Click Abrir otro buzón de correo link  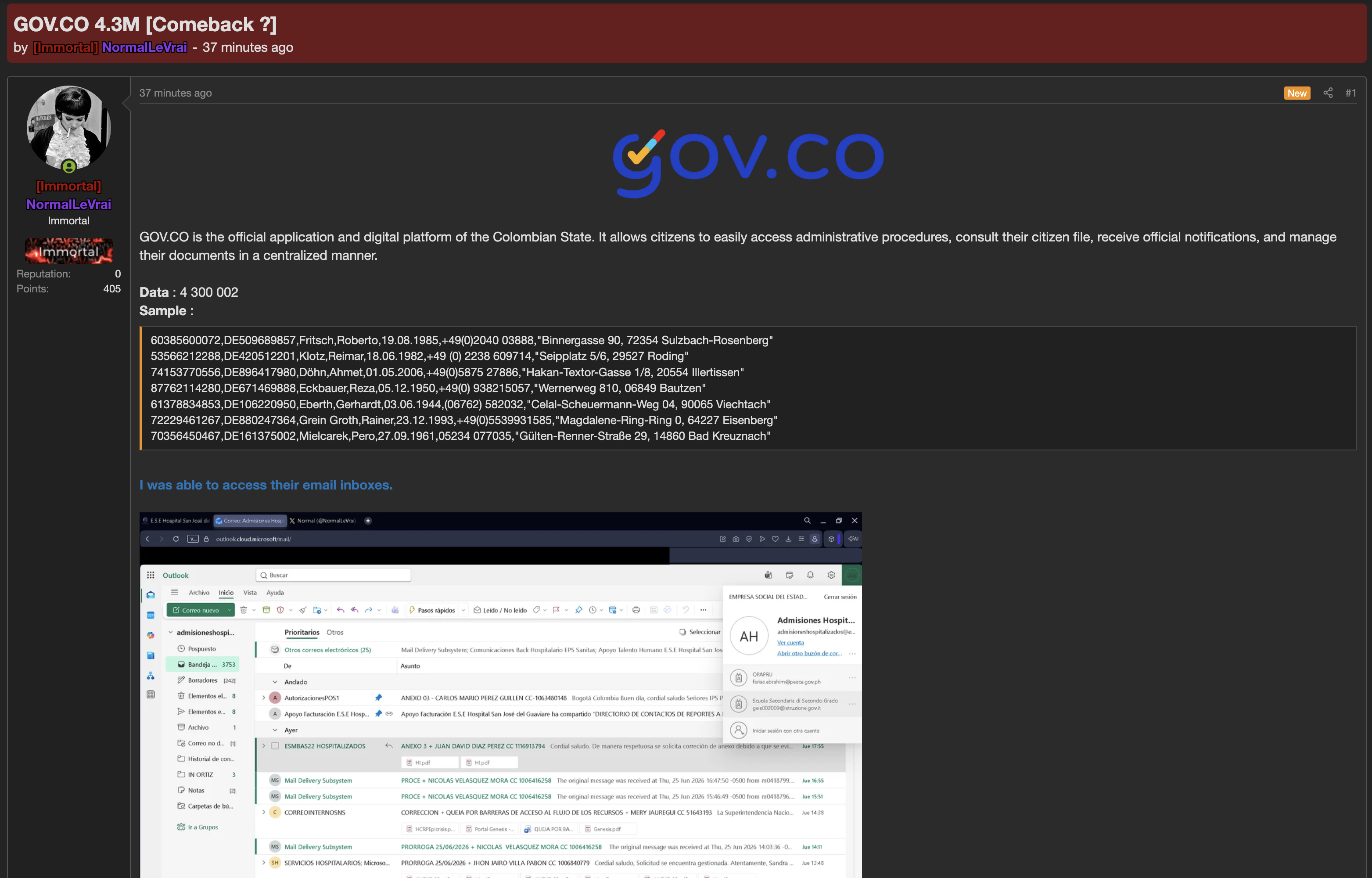point(809,653)
